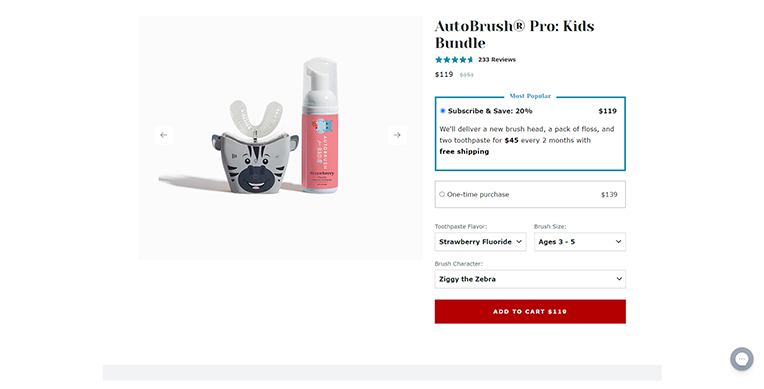
Task: Click the gray banner below product section
Action: [x=382, y=373]
